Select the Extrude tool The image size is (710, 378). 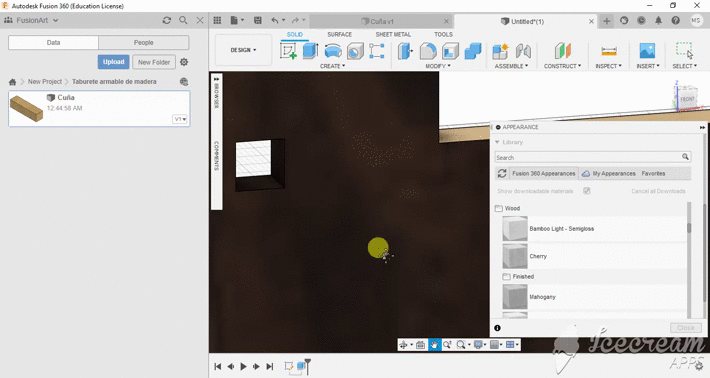point(311,51)
